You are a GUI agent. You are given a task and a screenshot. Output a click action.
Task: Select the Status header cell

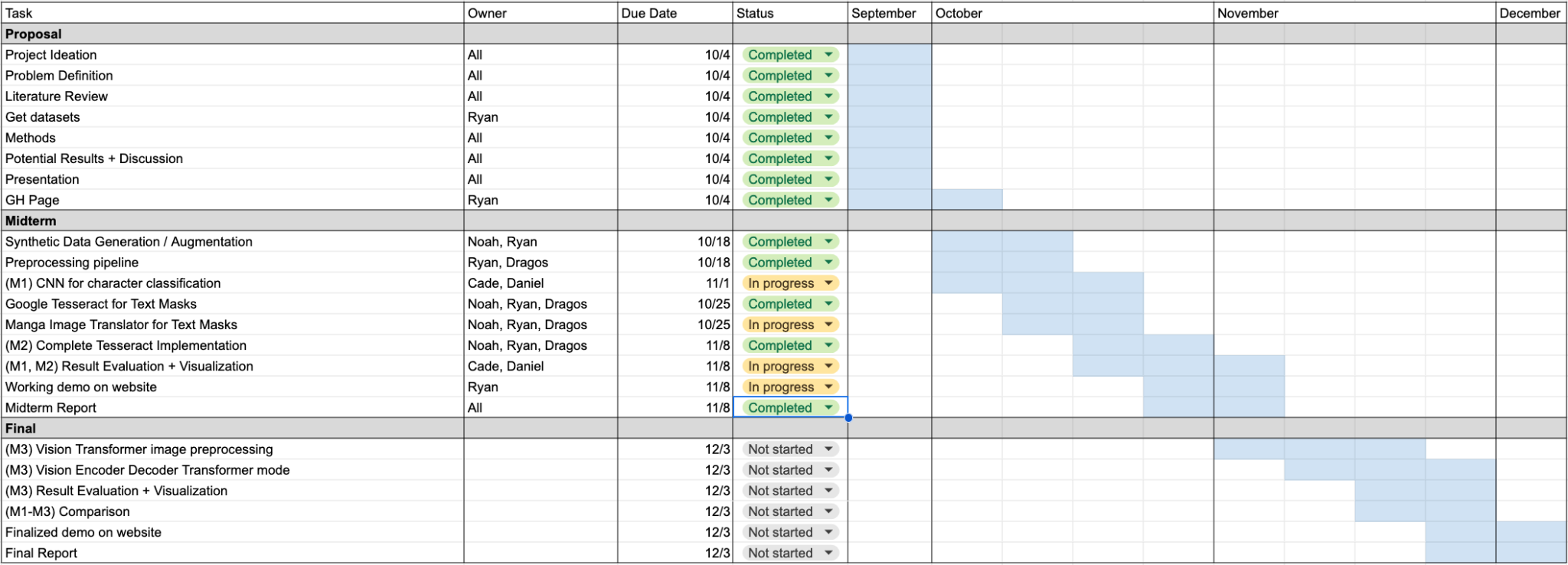pyautogui.click(x=790, y=13)
